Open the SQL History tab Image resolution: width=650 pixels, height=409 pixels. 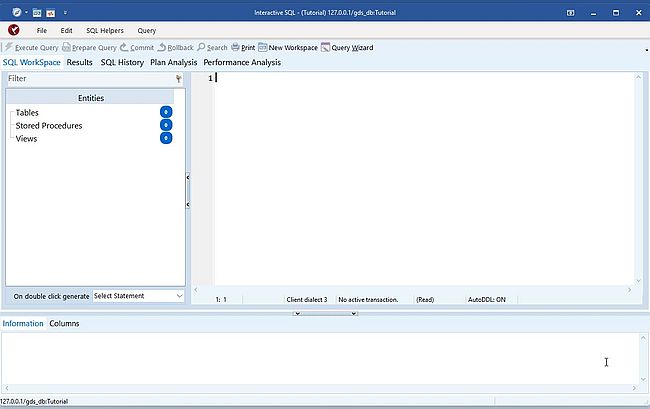pos(122,63)
